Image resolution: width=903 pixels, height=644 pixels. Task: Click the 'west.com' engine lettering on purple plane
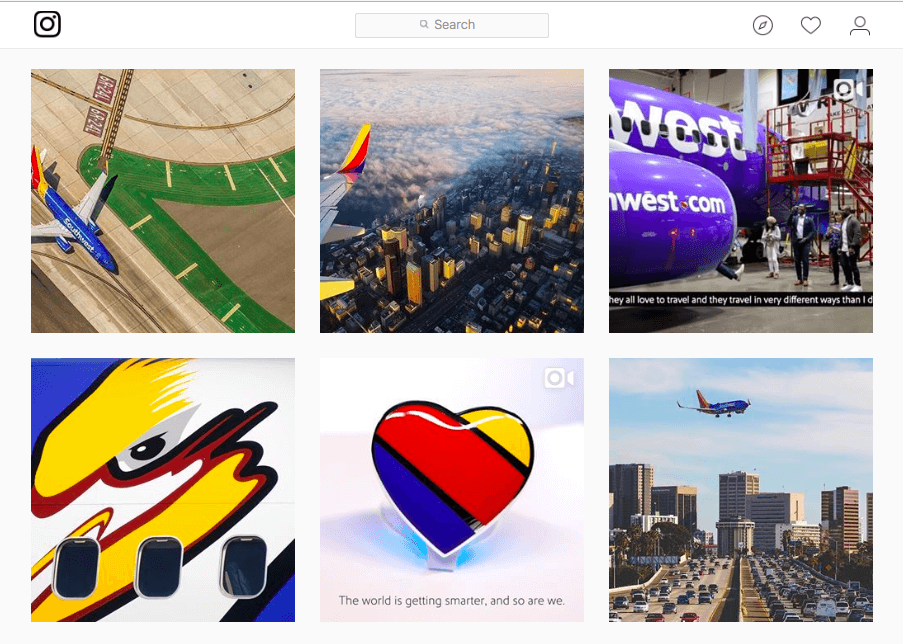[x=667, y=202]
